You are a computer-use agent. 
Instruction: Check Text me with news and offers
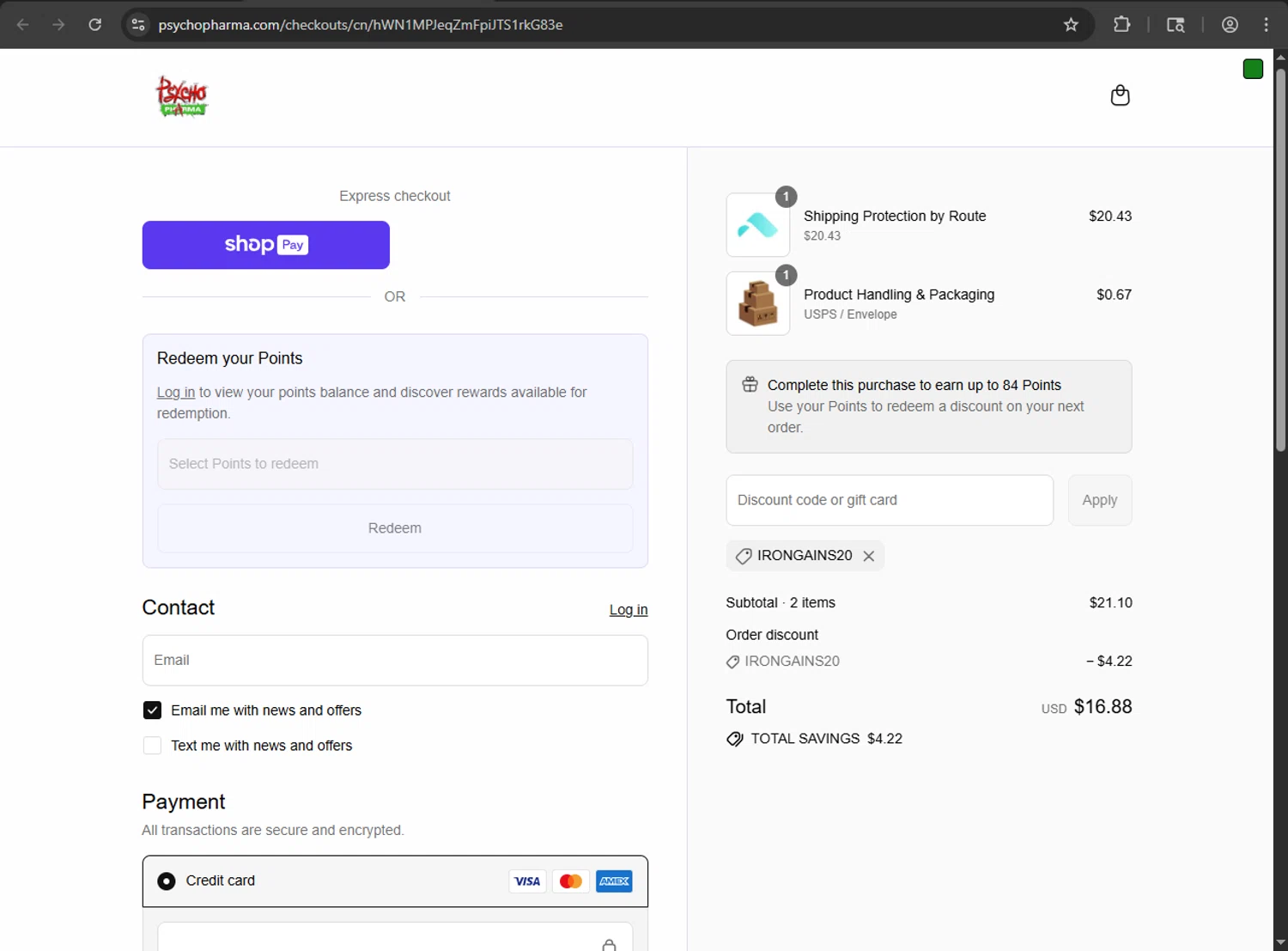(x=152, y=746)
